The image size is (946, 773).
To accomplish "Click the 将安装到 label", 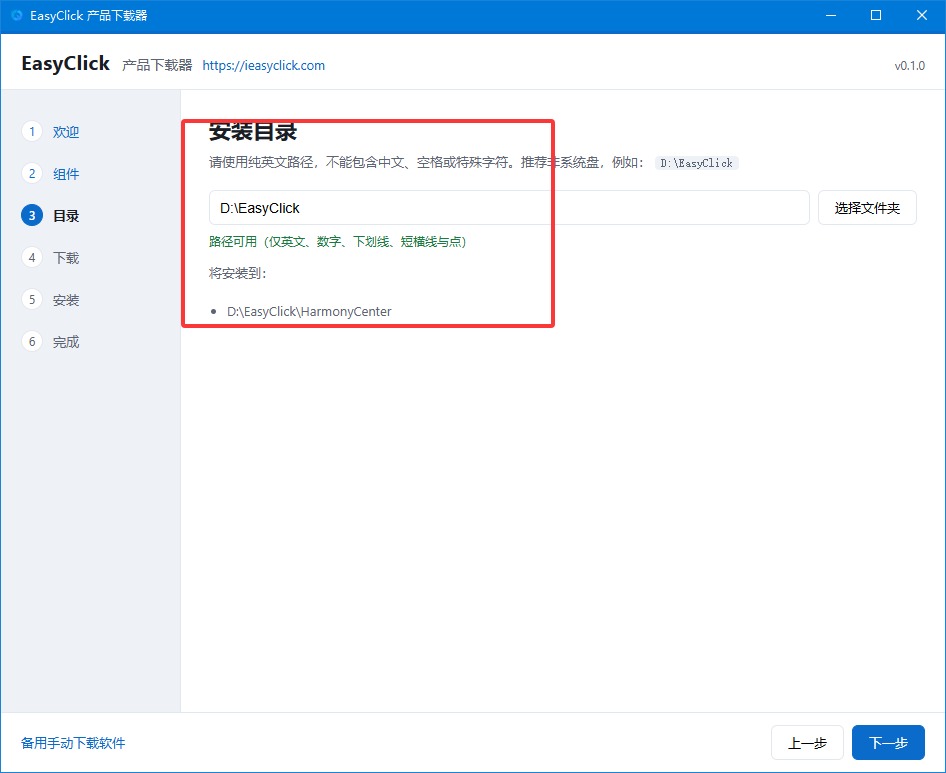I will pyautogui.click(x=238, y=273).
